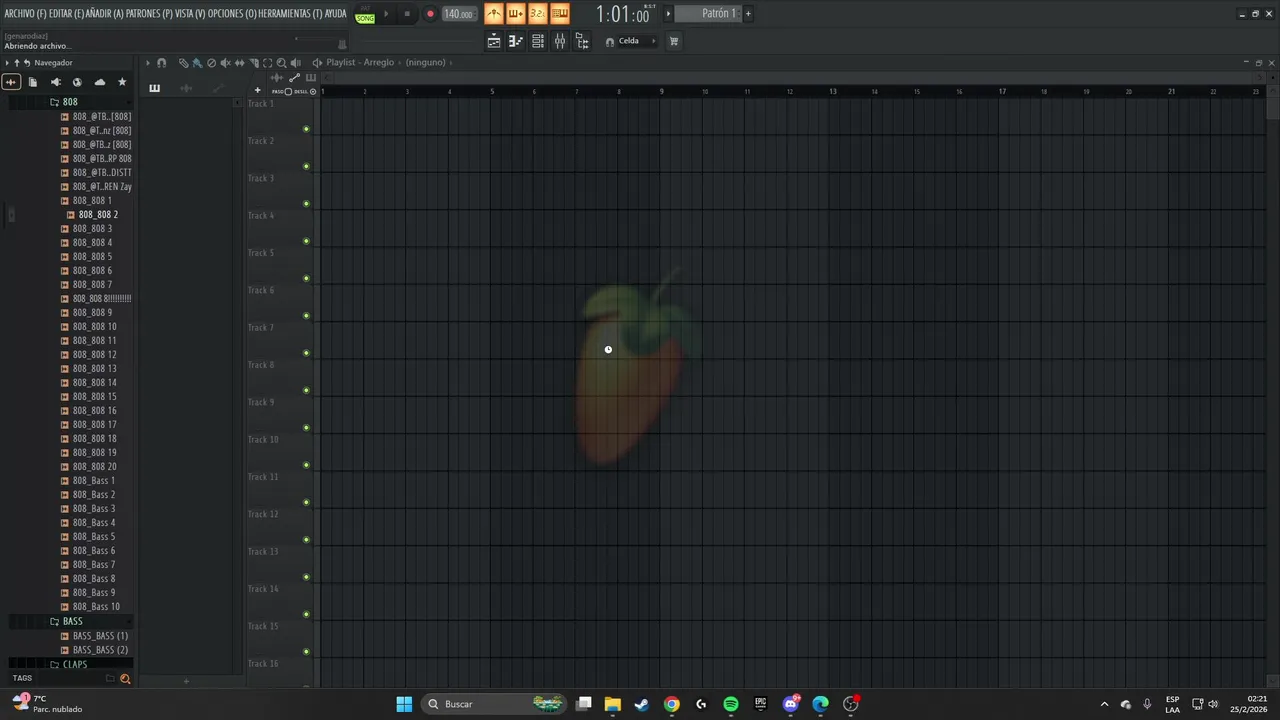Image resolution: width=1280 pixels, height=720 pixels.
Task: Select the playlist Slip tool
Action: [x=239, y=62]
